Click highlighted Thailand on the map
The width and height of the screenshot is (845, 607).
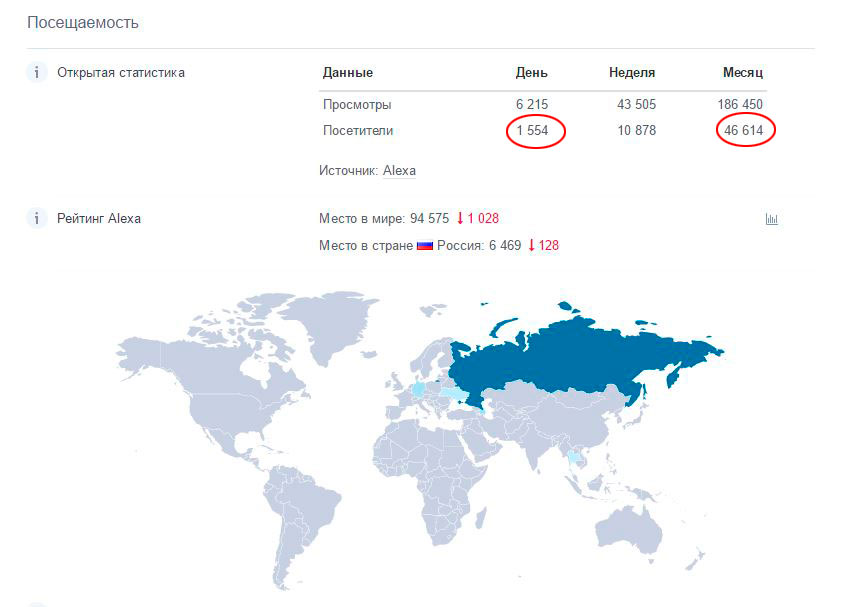click(574, 460)
